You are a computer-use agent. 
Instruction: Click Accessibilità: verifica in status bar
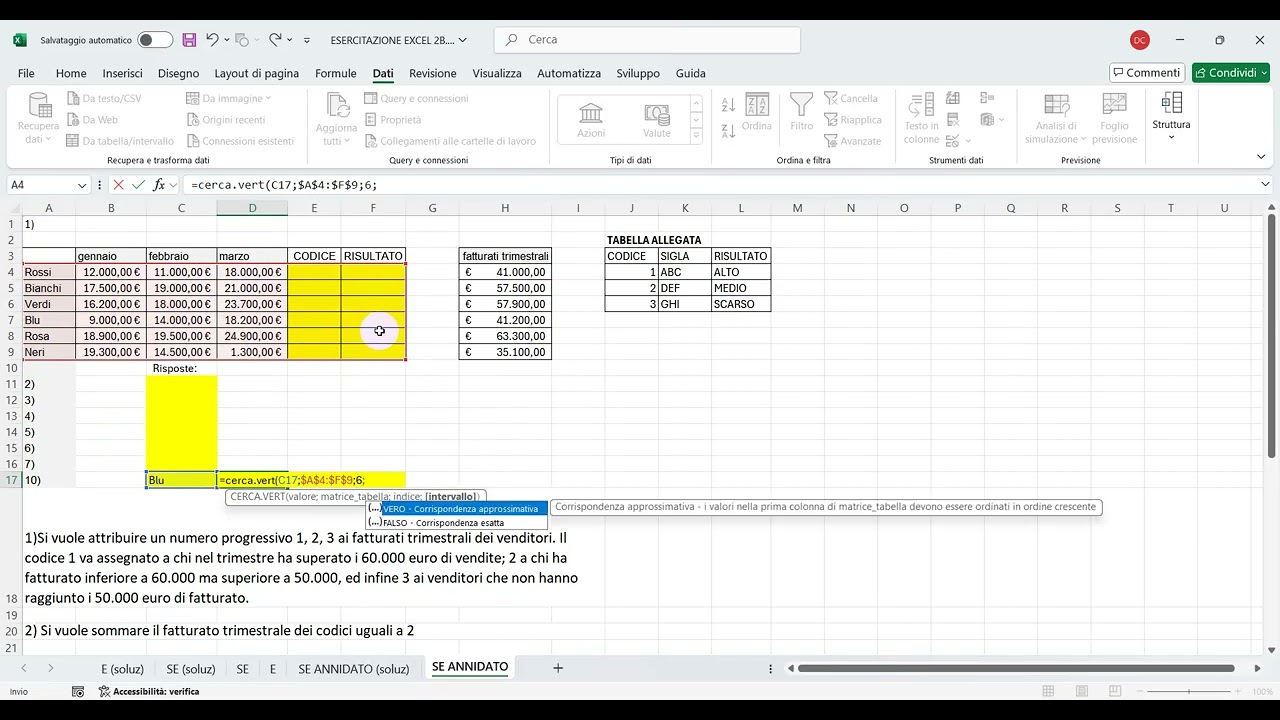(149, 692)
